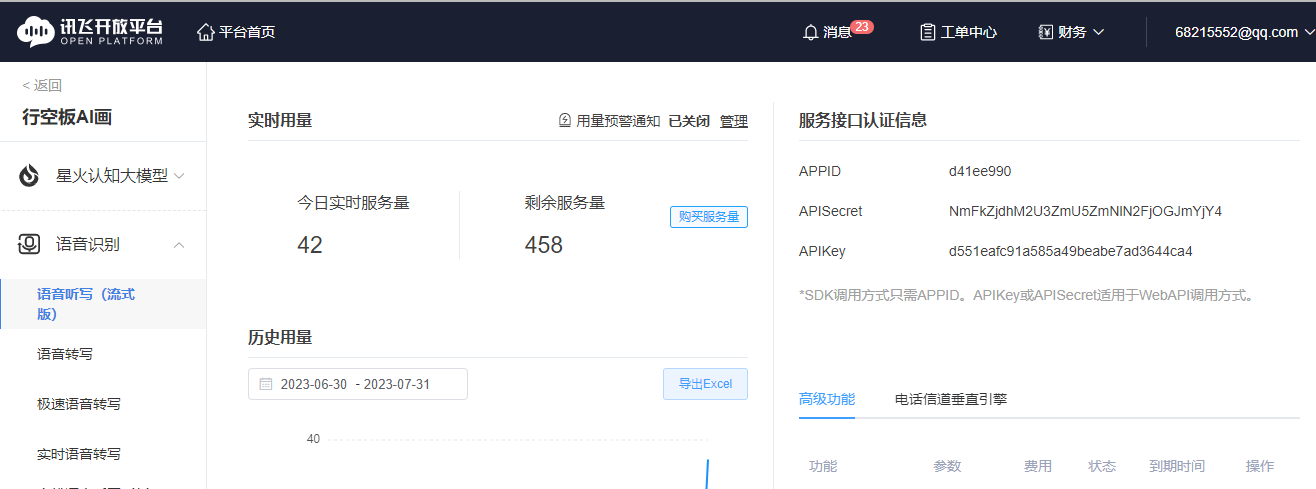Click the 历史用量 heading

click(x=280, y=338)
